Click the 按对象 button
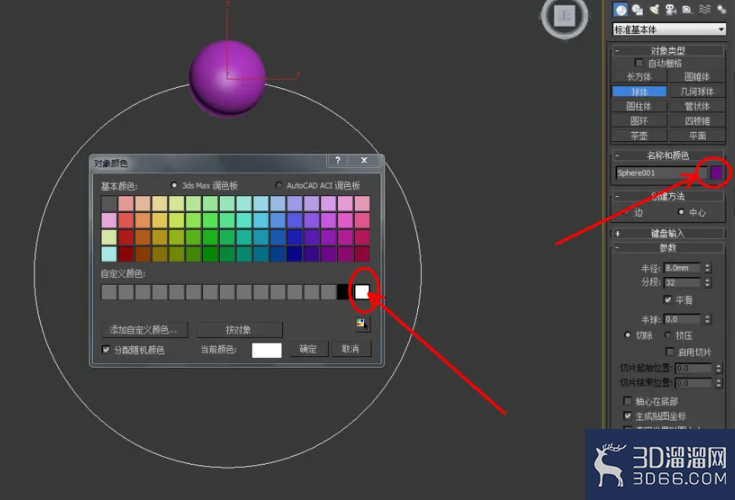Screen dimensions: 735x500 239,329
